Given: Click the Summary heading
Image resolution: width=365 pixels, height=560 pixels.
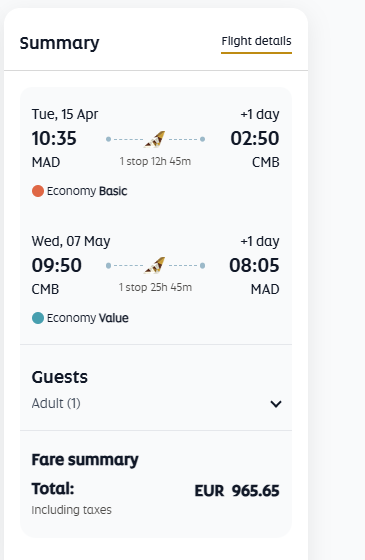Looking at the screenshot, I should (60, 43).
